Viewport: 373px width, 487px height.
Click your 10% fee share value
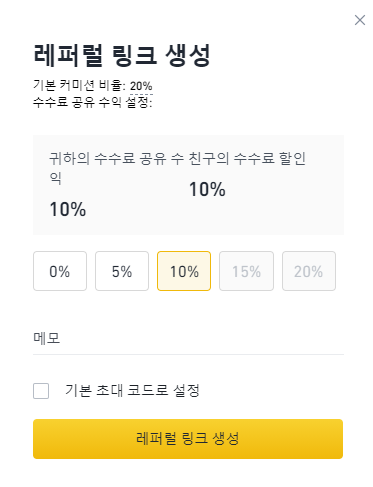point(68,209)
